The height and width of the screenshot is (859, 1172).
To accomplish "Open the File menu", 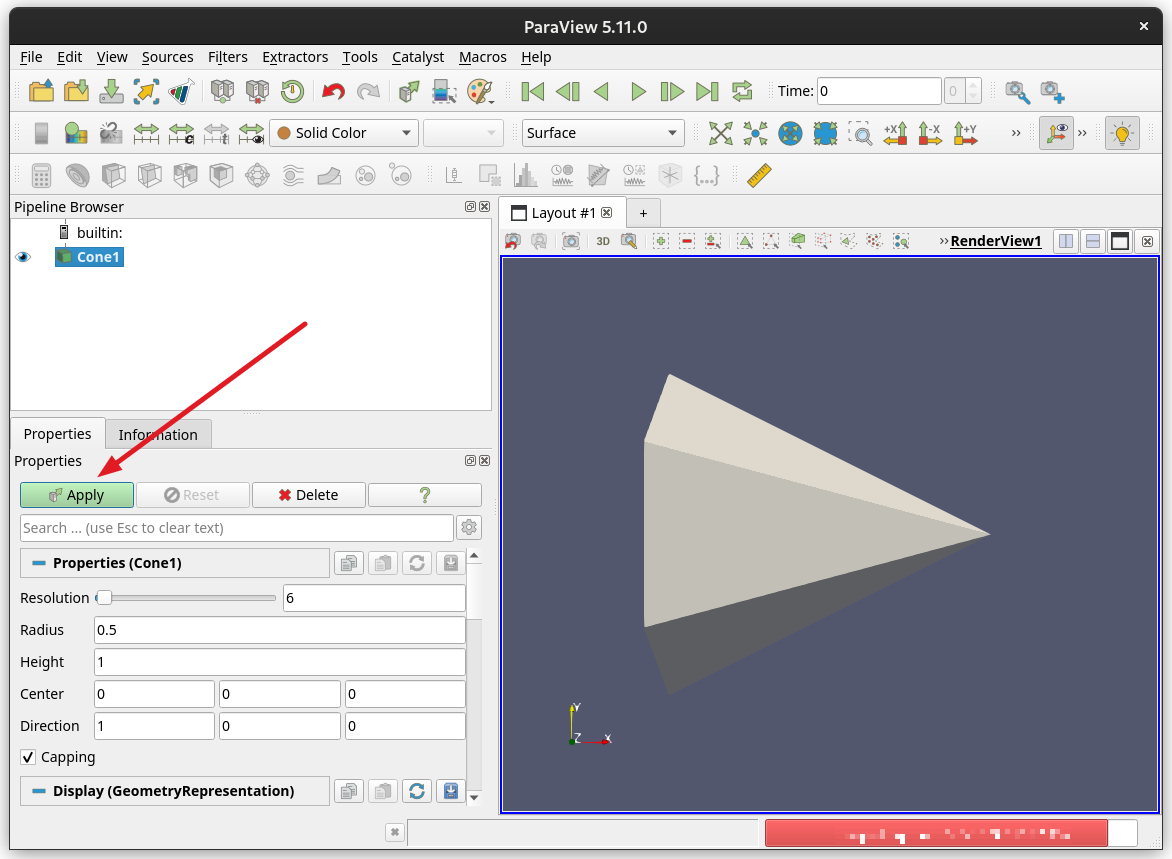I will (x=31, y=57).
